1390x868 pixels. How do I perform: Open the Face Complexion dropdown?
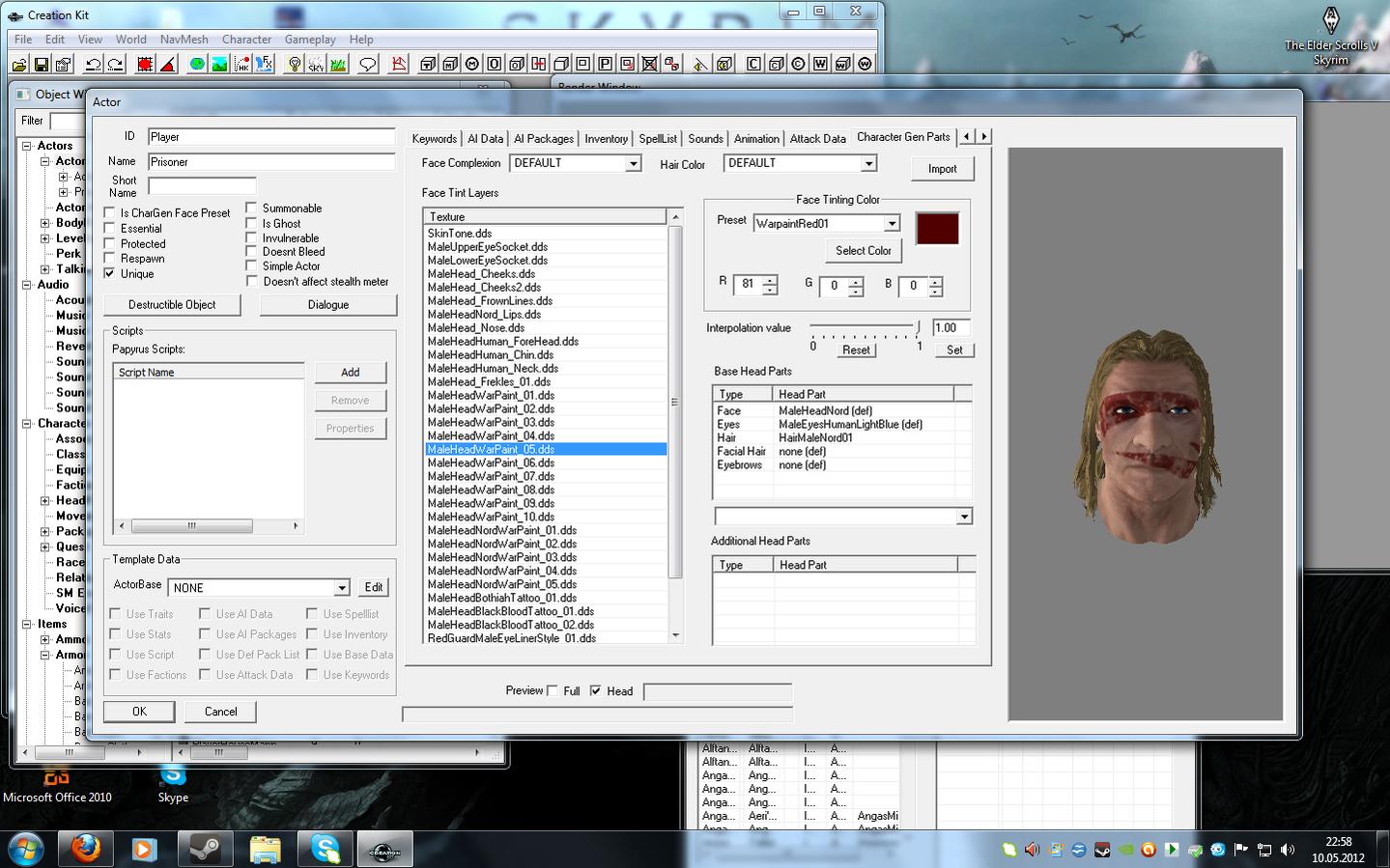(634, 164)
